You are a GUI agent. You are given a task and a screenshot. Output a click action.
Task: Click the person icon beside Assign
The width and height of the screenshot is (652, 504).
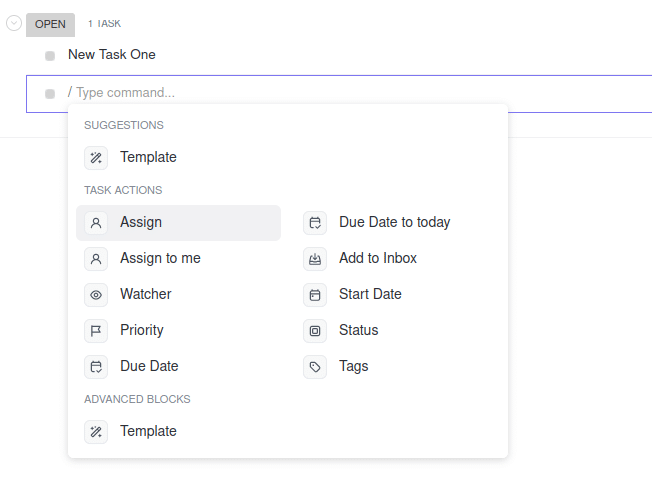point(96,223)
